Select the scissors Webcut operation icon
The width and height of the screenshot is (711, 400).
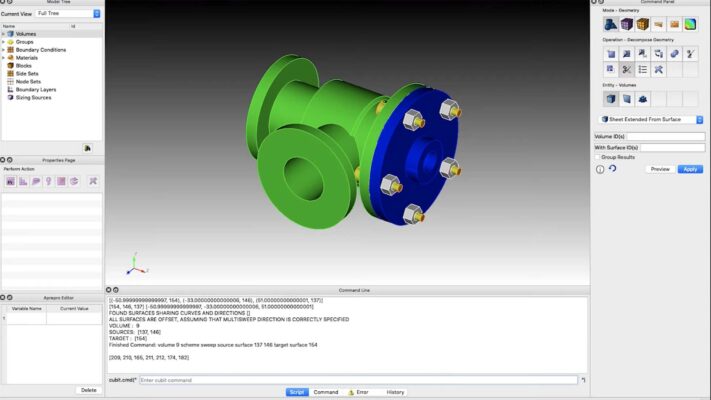pyautogui.click(x=626, y=69)
